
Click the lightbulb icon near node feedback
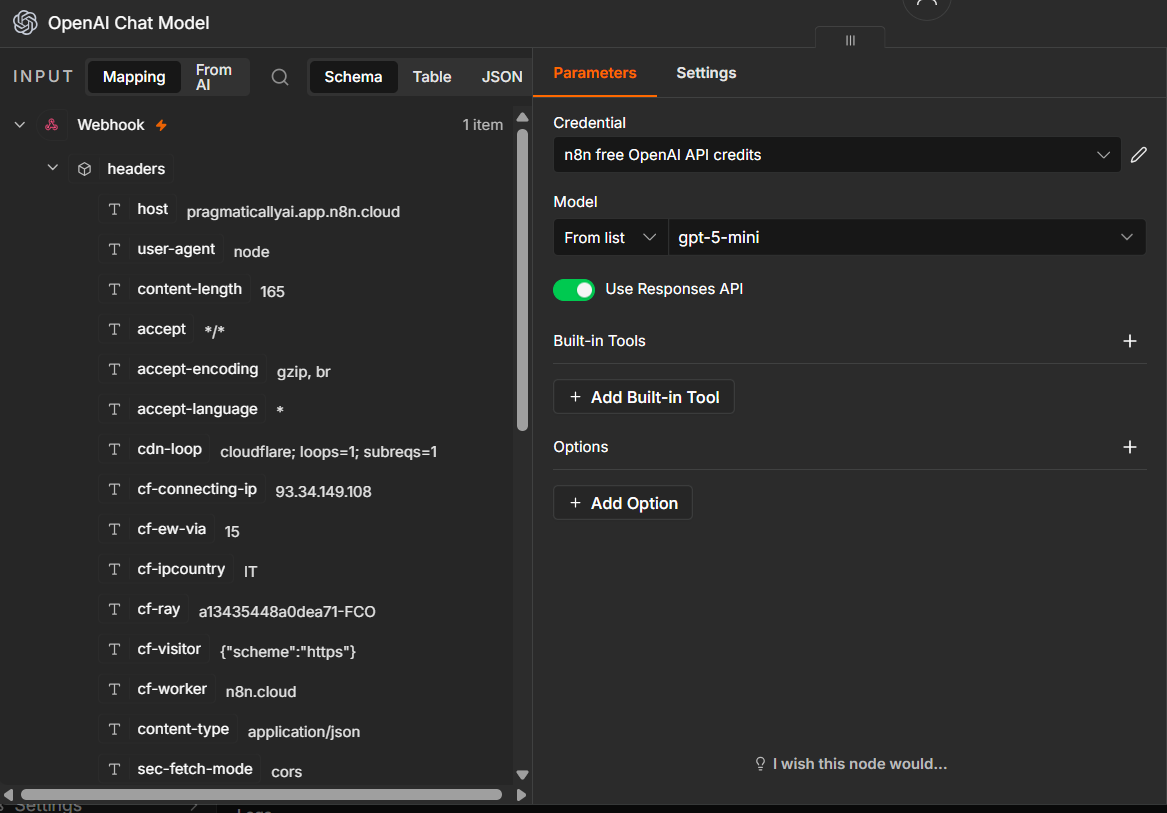(x=761, y=764)
